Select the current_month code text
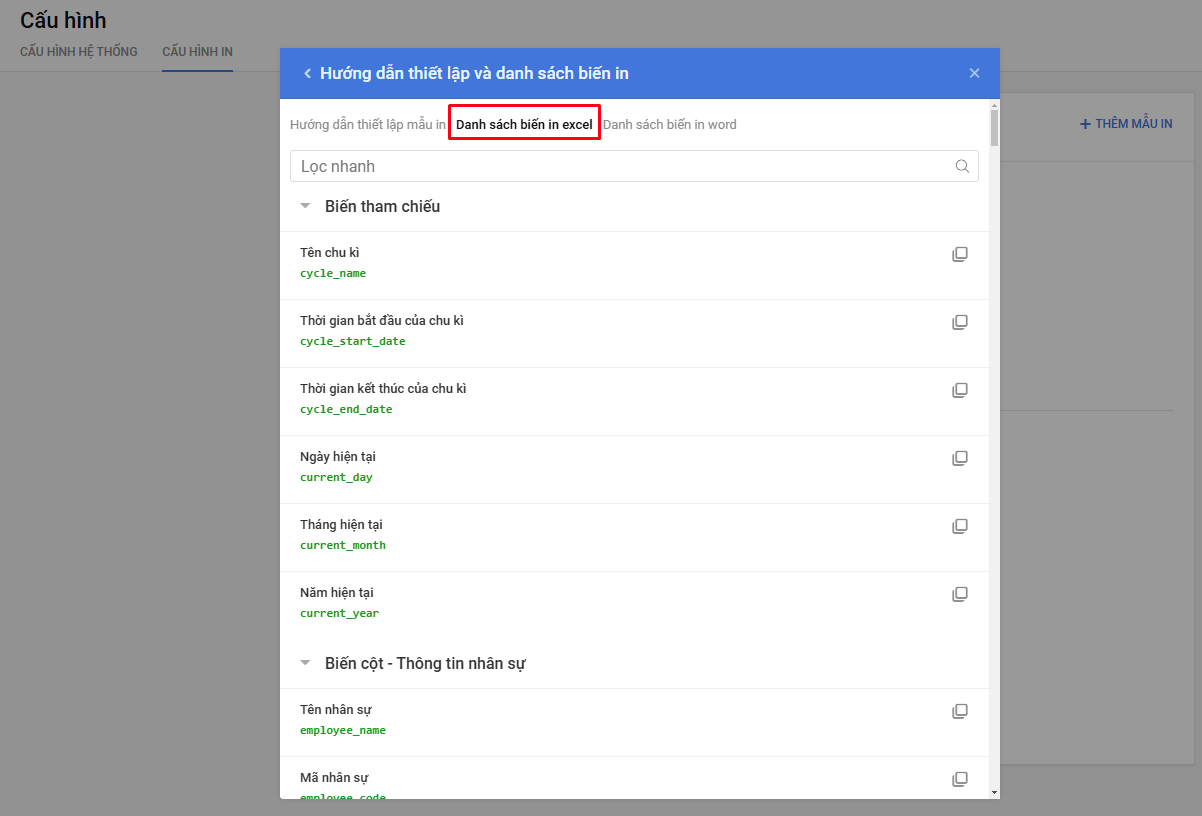Viewport: 1202px width, 816px height. [343, 545]
